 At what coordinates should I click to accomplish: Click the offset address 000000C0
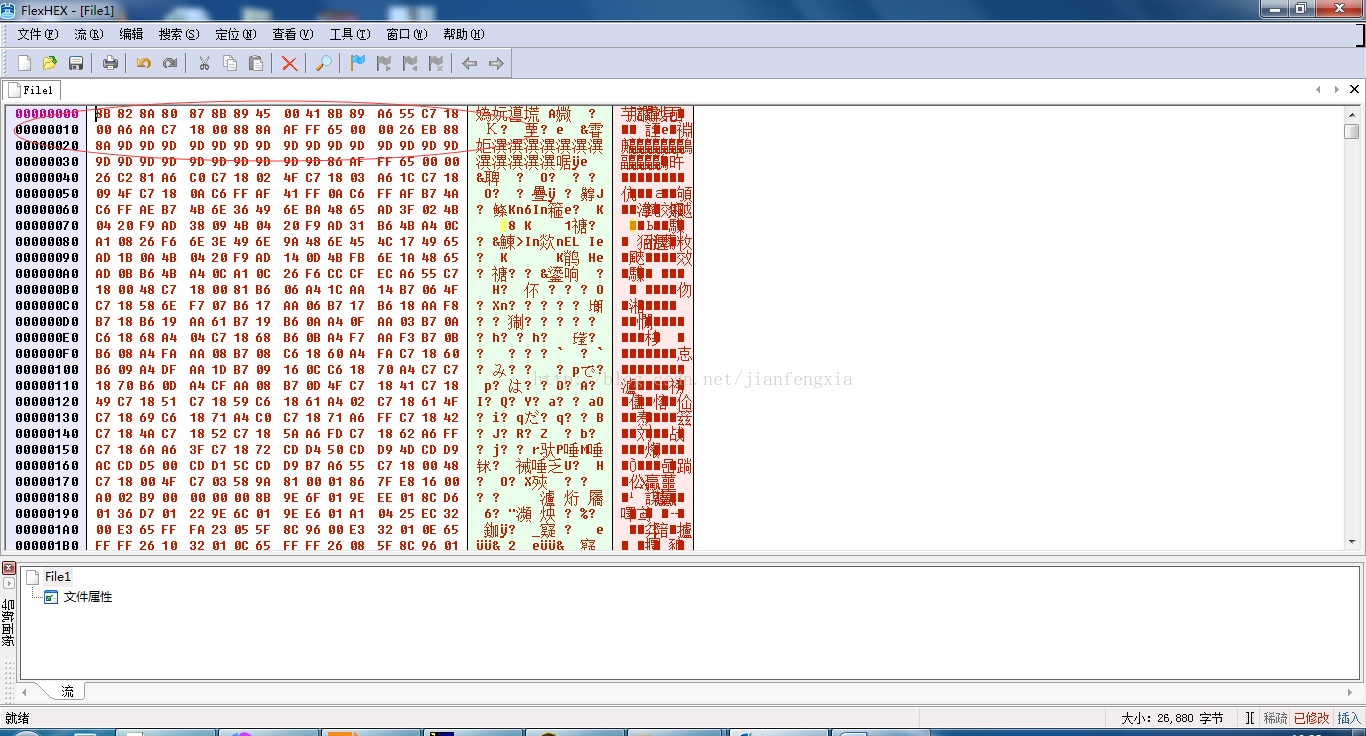click(x=47, y=306)
